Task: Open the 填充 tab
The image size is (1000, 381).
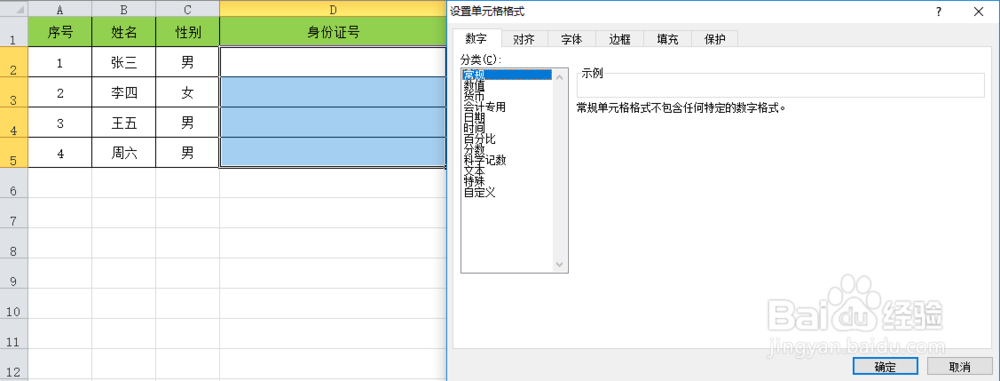Action: click(667, 39)
